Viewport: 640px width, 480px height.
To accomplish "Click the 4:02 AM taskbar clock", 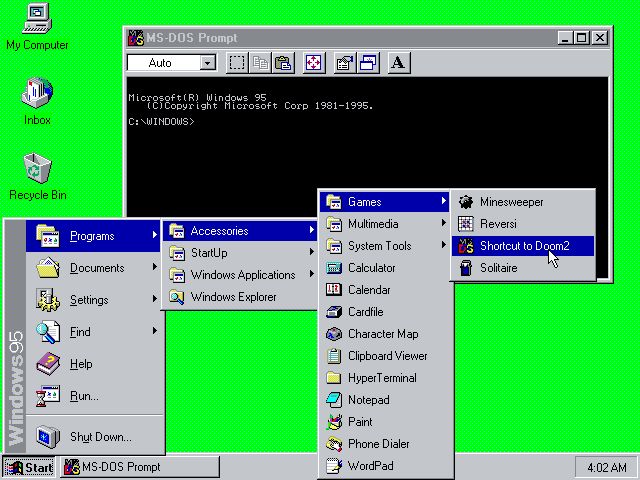I will (x=605, y=467).
